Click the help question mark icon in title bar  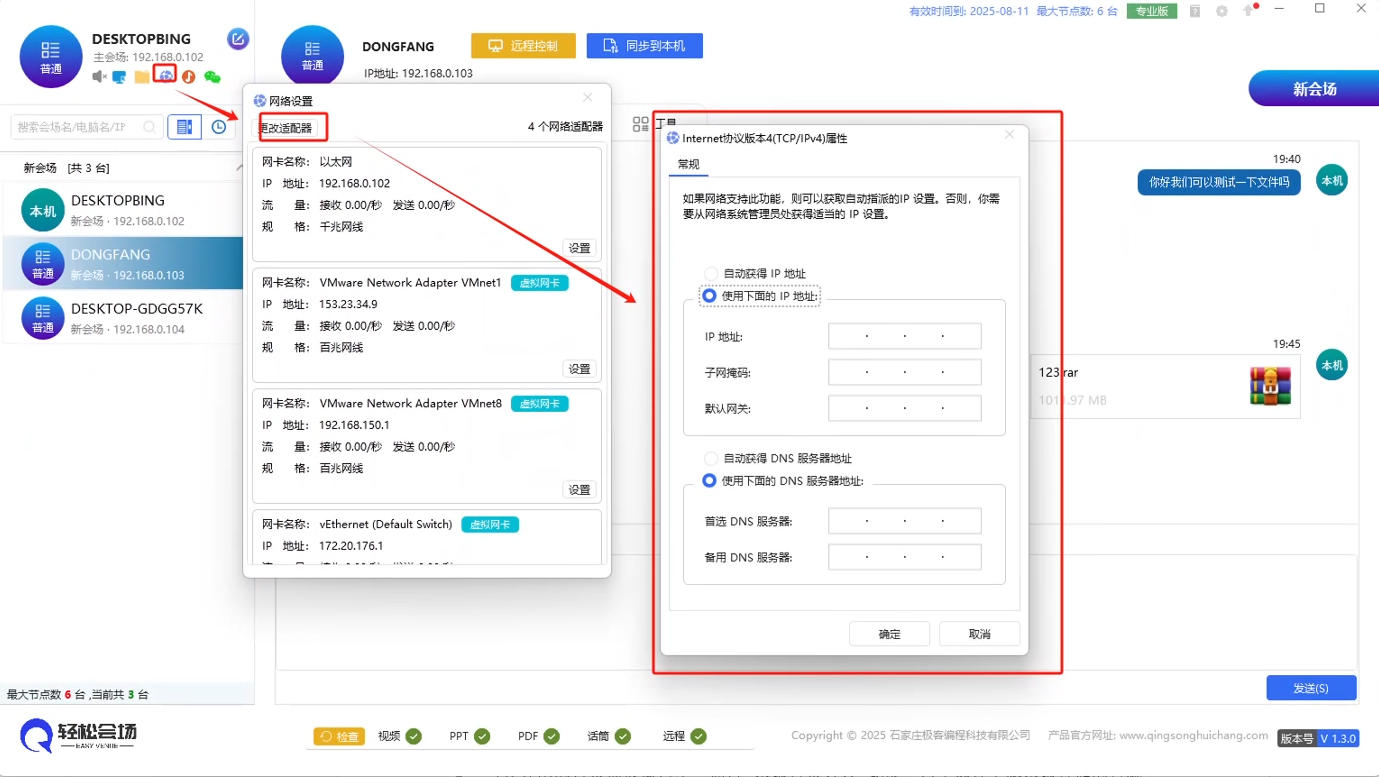click(1195, 11)
